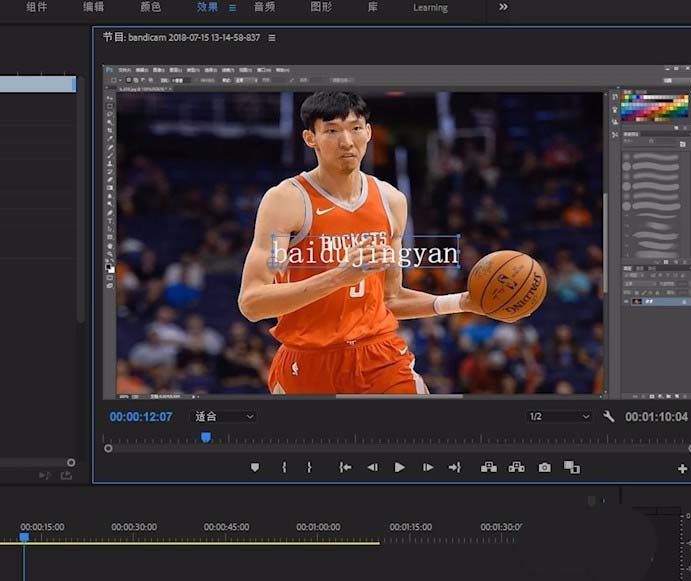Open the button editor plus icon
This screenshot has height=581, width=691.
click(x=682, y=468)
